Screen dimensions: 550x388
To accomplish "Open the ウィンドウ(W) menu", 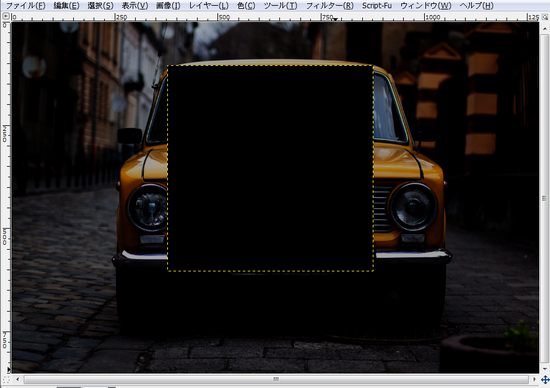I will pyautogui.click(x=425, y=6).
